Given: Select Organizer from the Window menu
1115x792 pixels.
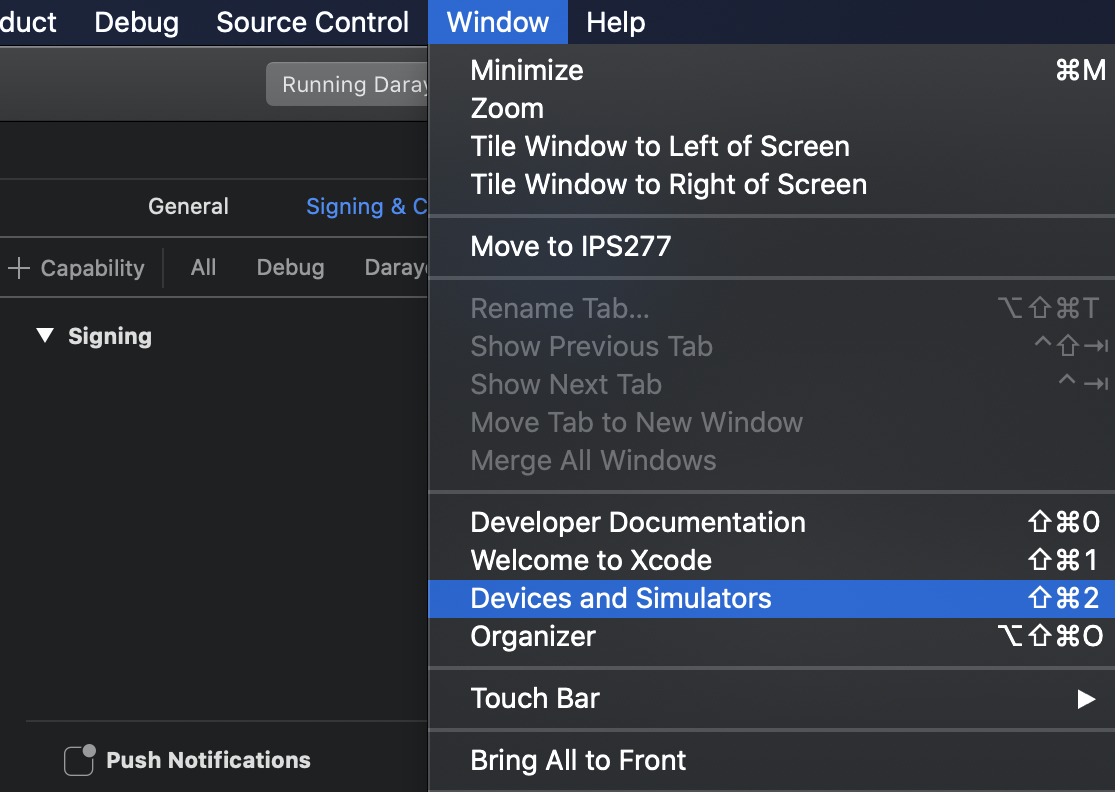Looking at the screenshot, I should [x=533, y=636].
